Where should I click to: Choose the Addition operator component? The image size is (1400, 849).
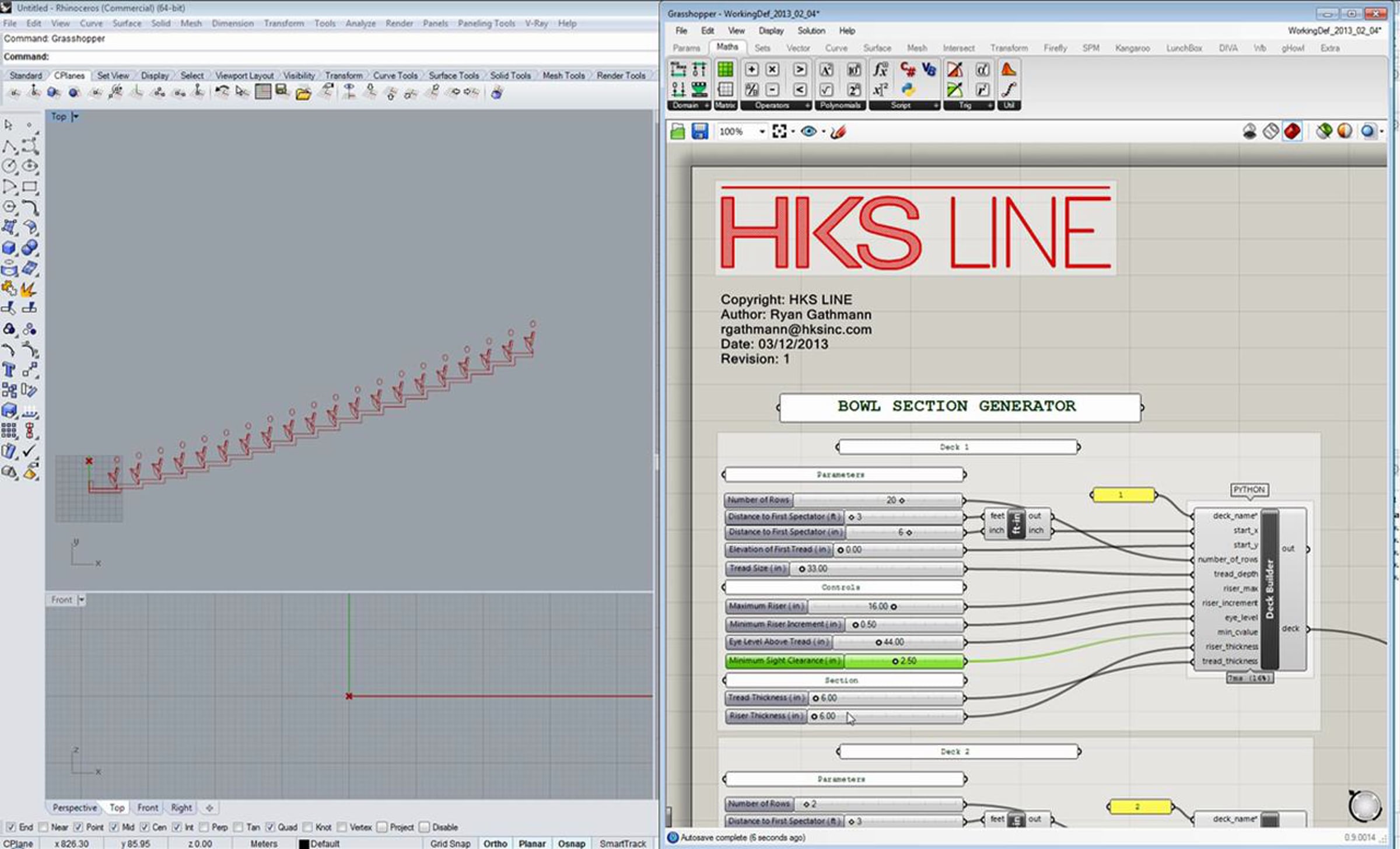751,69
